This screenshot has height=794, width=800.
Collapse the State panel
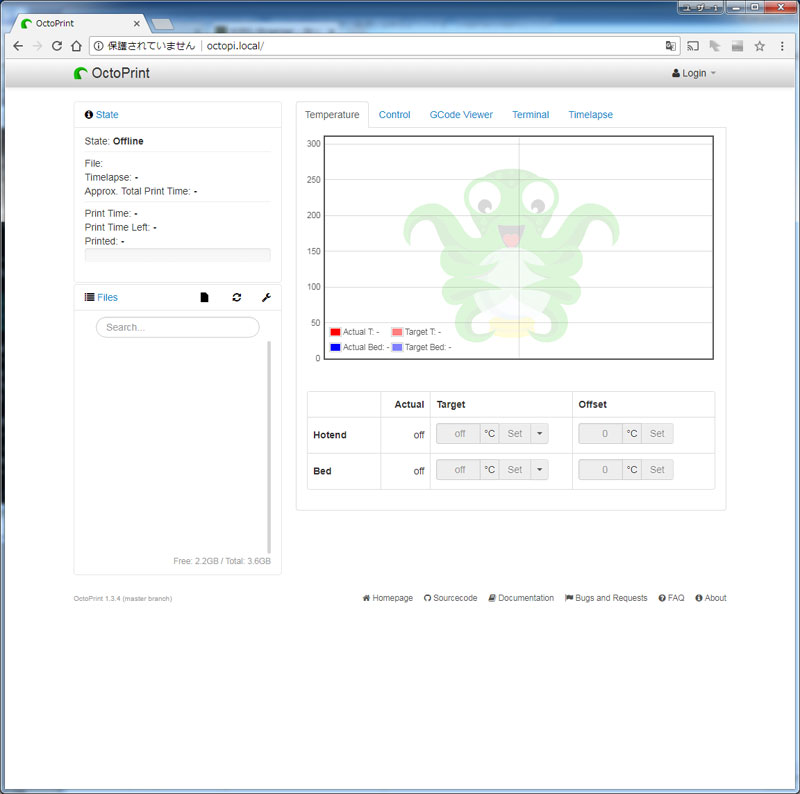(x=107, y=115)
